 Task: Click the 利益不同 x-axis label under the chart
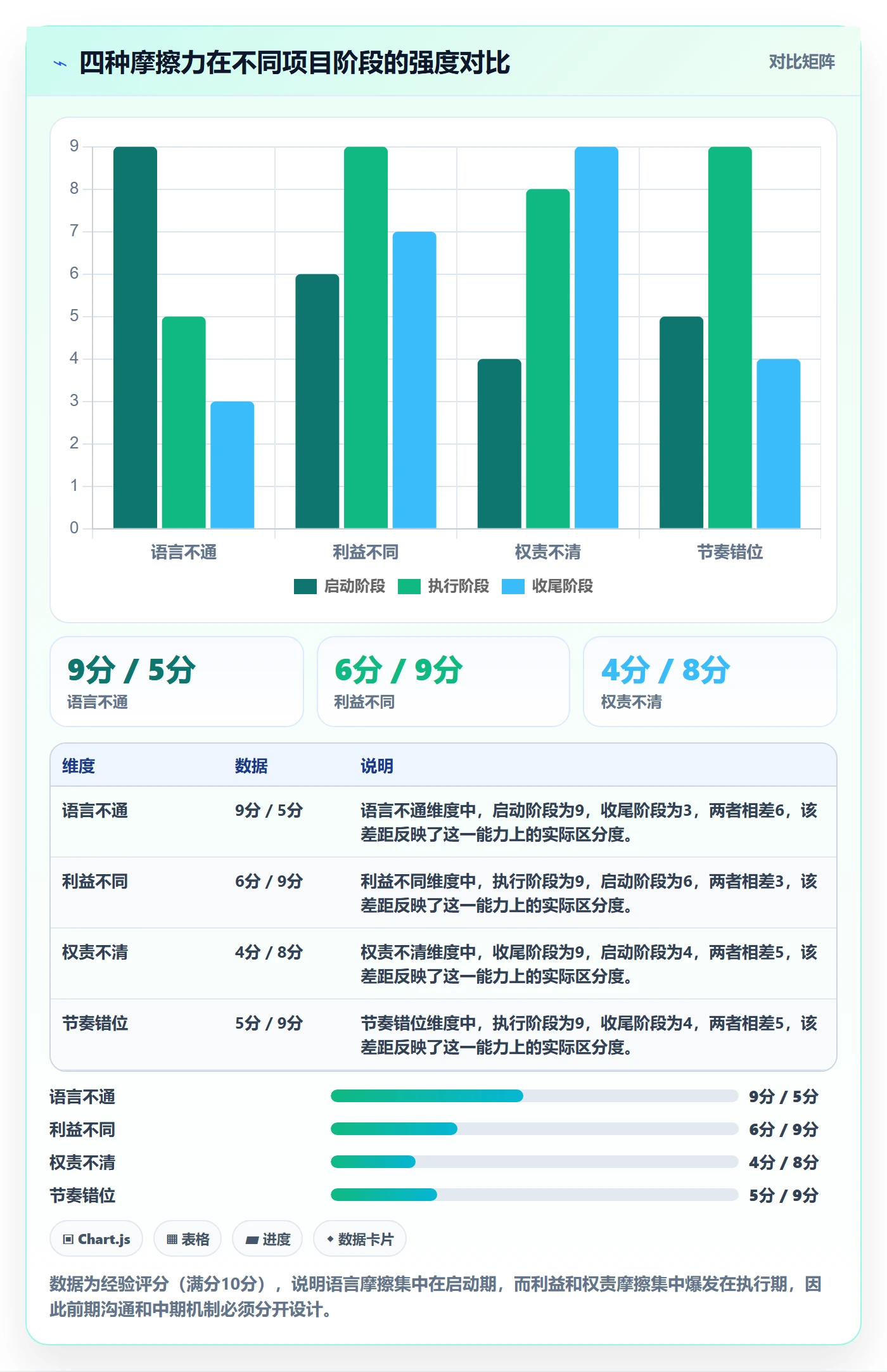(366, 552)
